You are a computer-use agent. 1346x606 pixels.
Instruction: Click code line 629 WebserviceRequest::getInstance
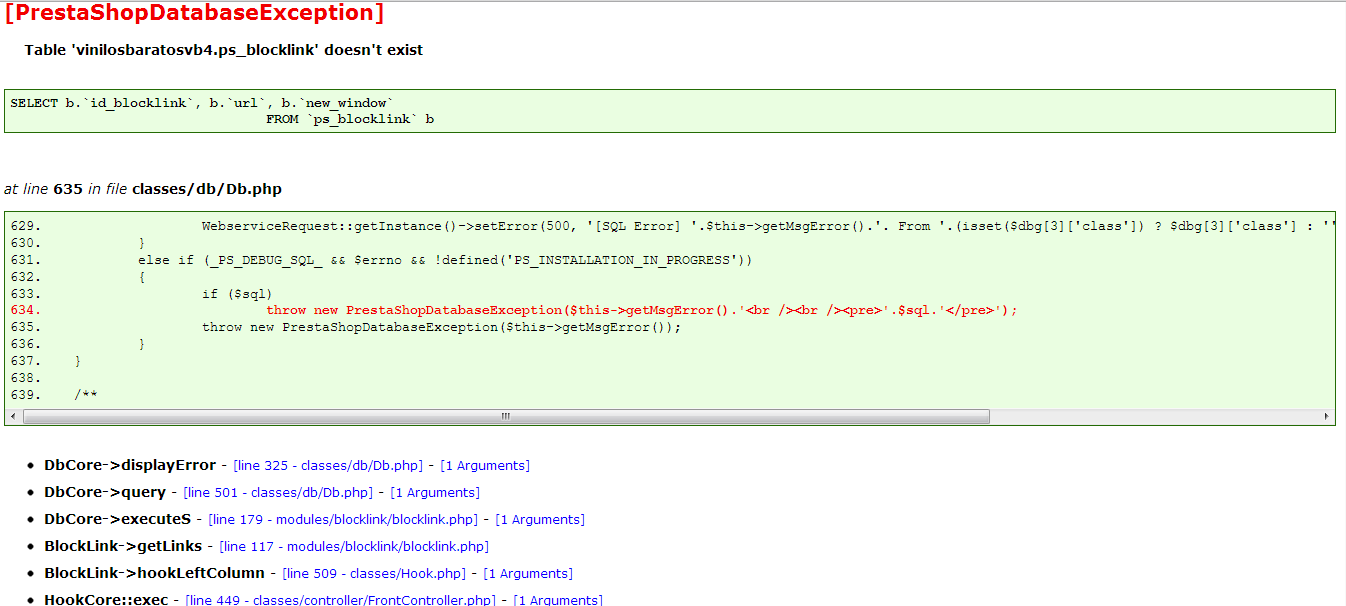[768, 226]
